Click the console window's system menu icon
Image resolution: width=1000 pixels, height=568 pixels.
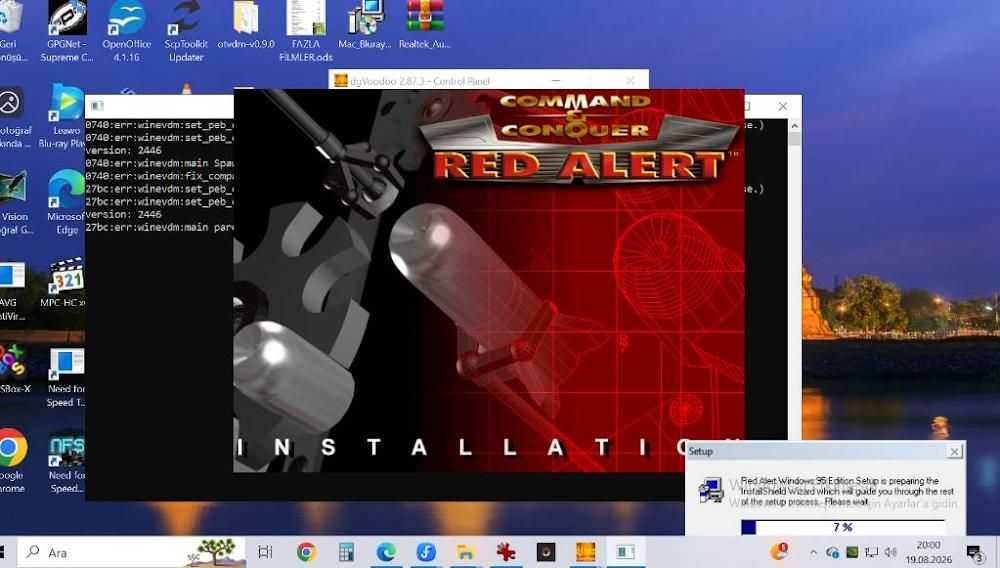(x=98, y=106)
